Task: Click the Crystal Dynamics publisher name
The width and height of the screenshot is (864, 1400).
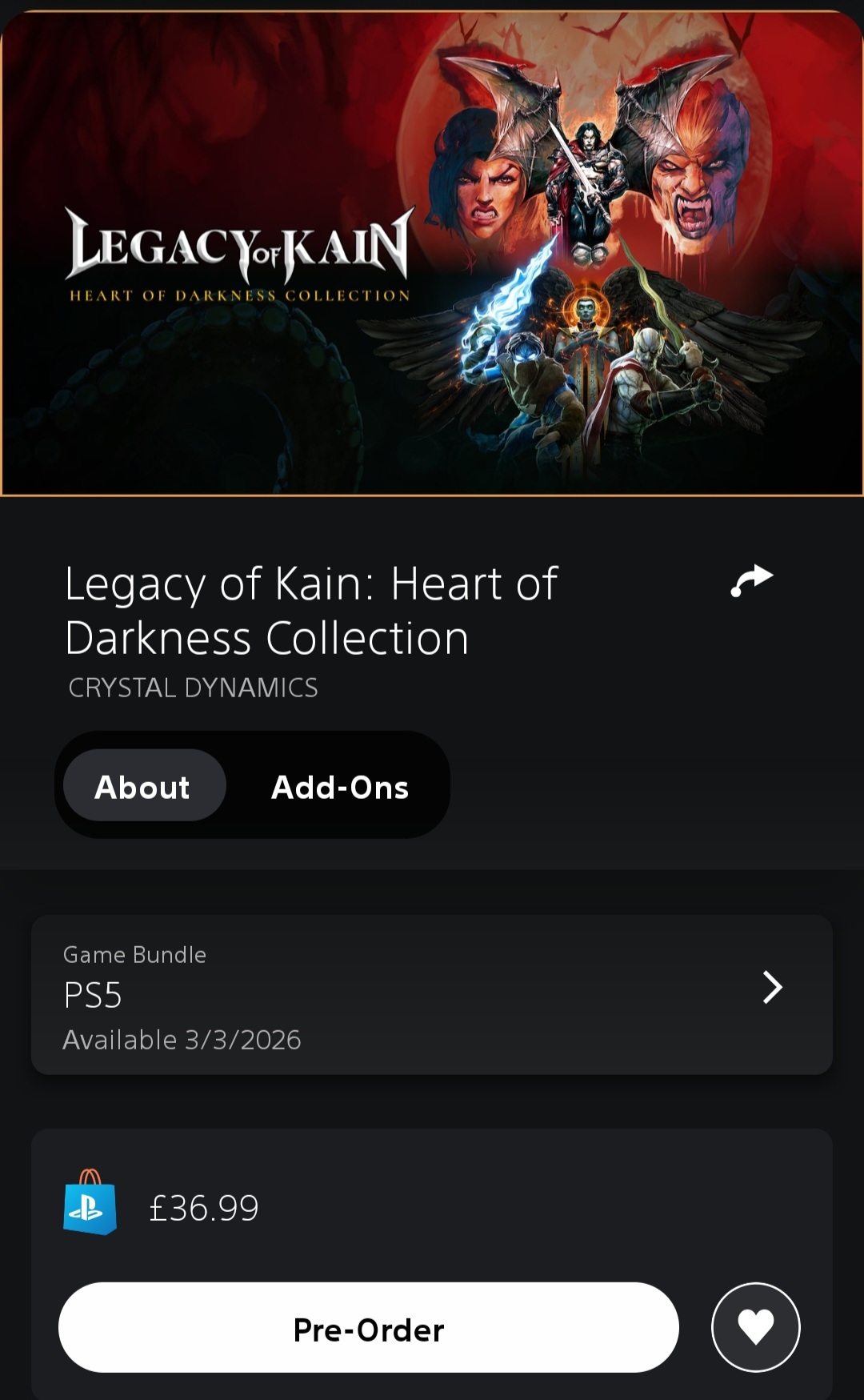Action: pyautogui.click(x=193, y=688)
